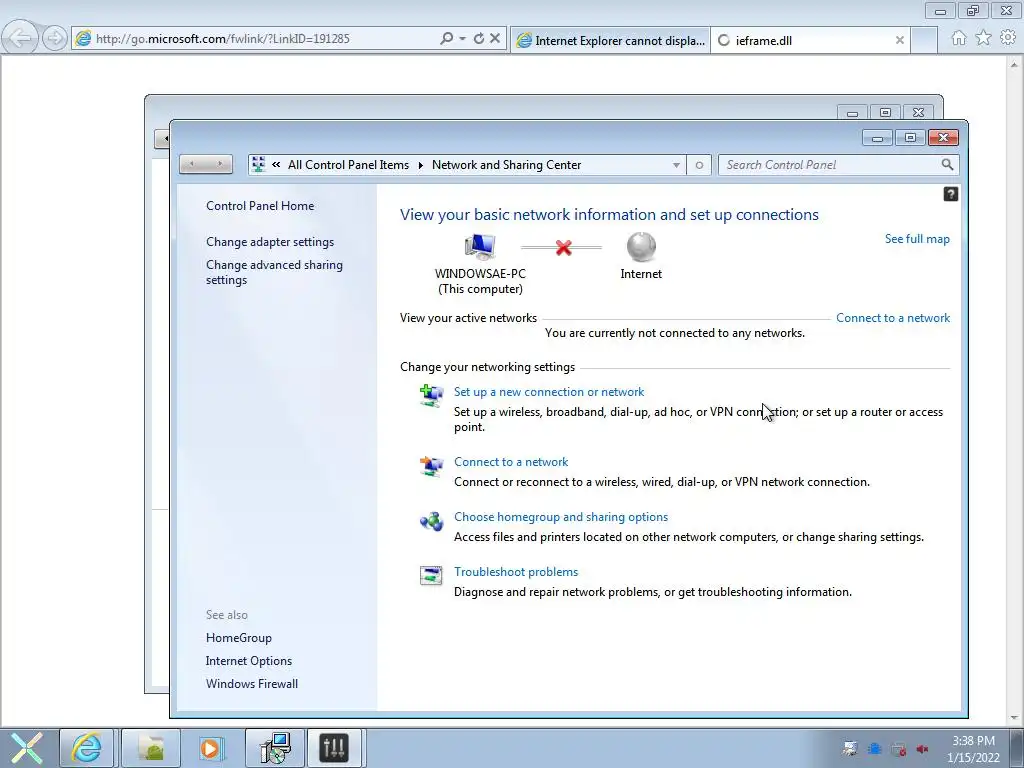Click the muted speaker tray icon
Screen dimensions: 1024x768
pos(923,749)
